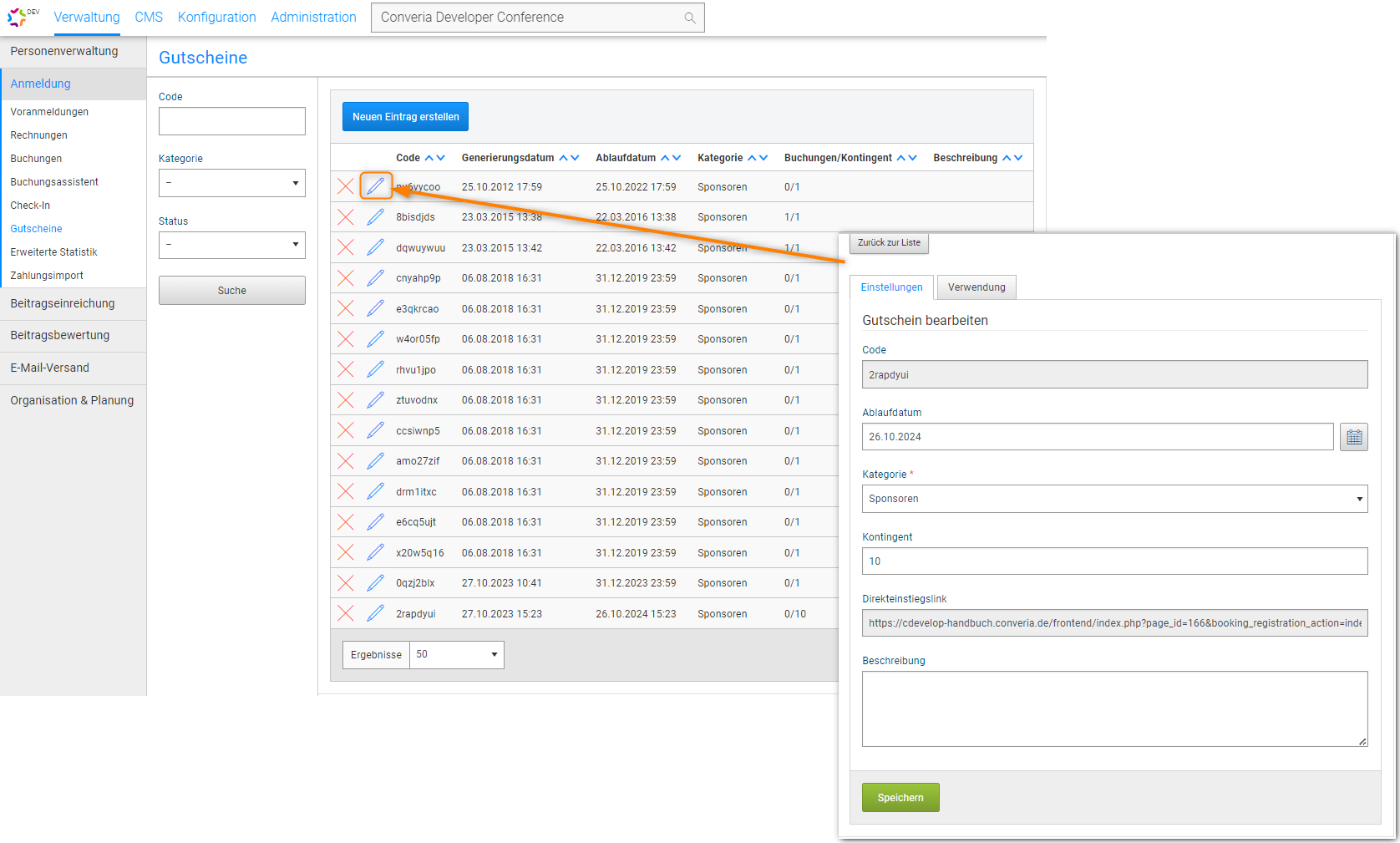Go back with Zurück zur Liste
1400x843 pixels.
(889, 243)
